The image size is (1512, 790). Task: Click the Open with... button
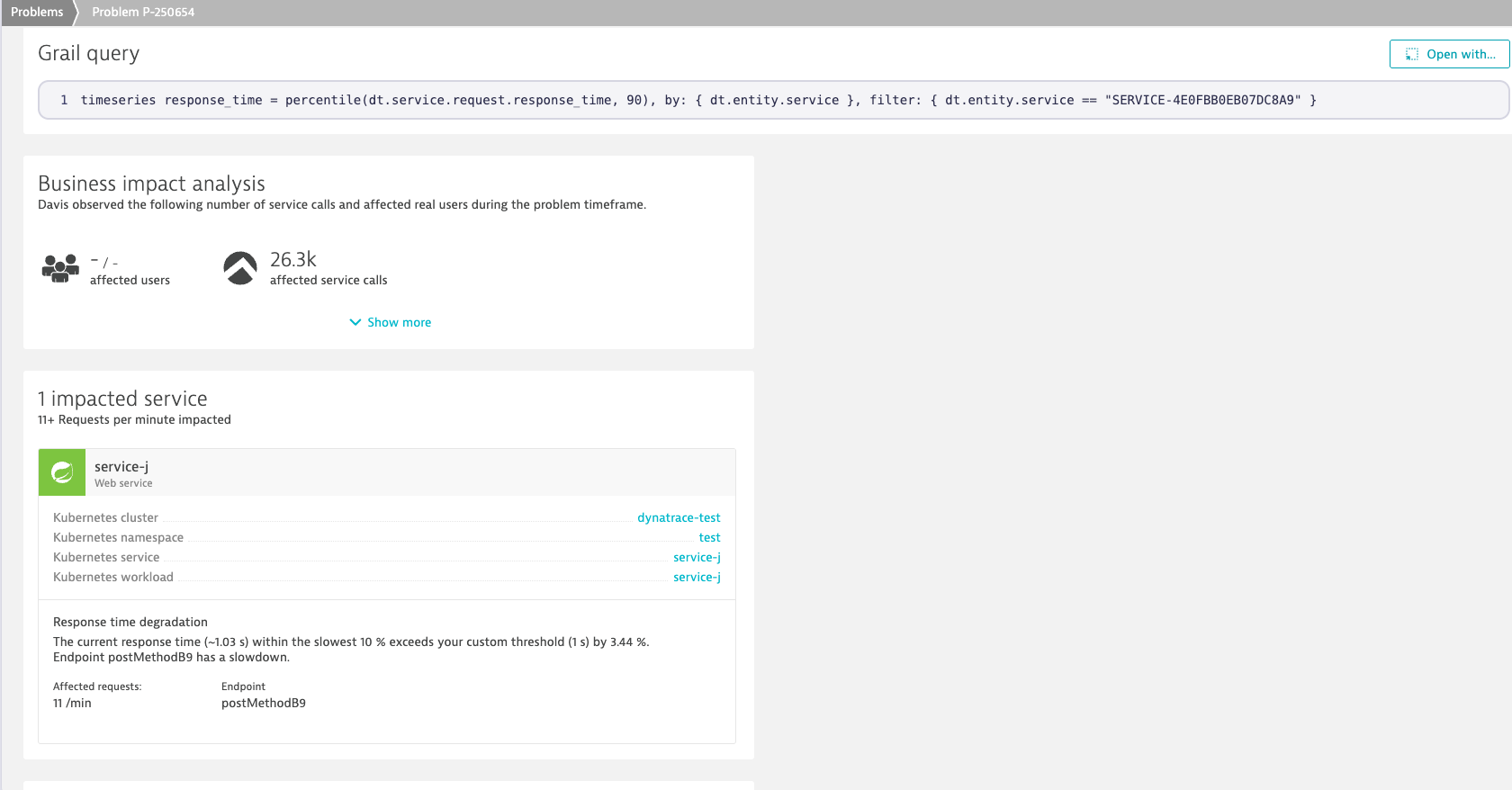[1449, 54]
